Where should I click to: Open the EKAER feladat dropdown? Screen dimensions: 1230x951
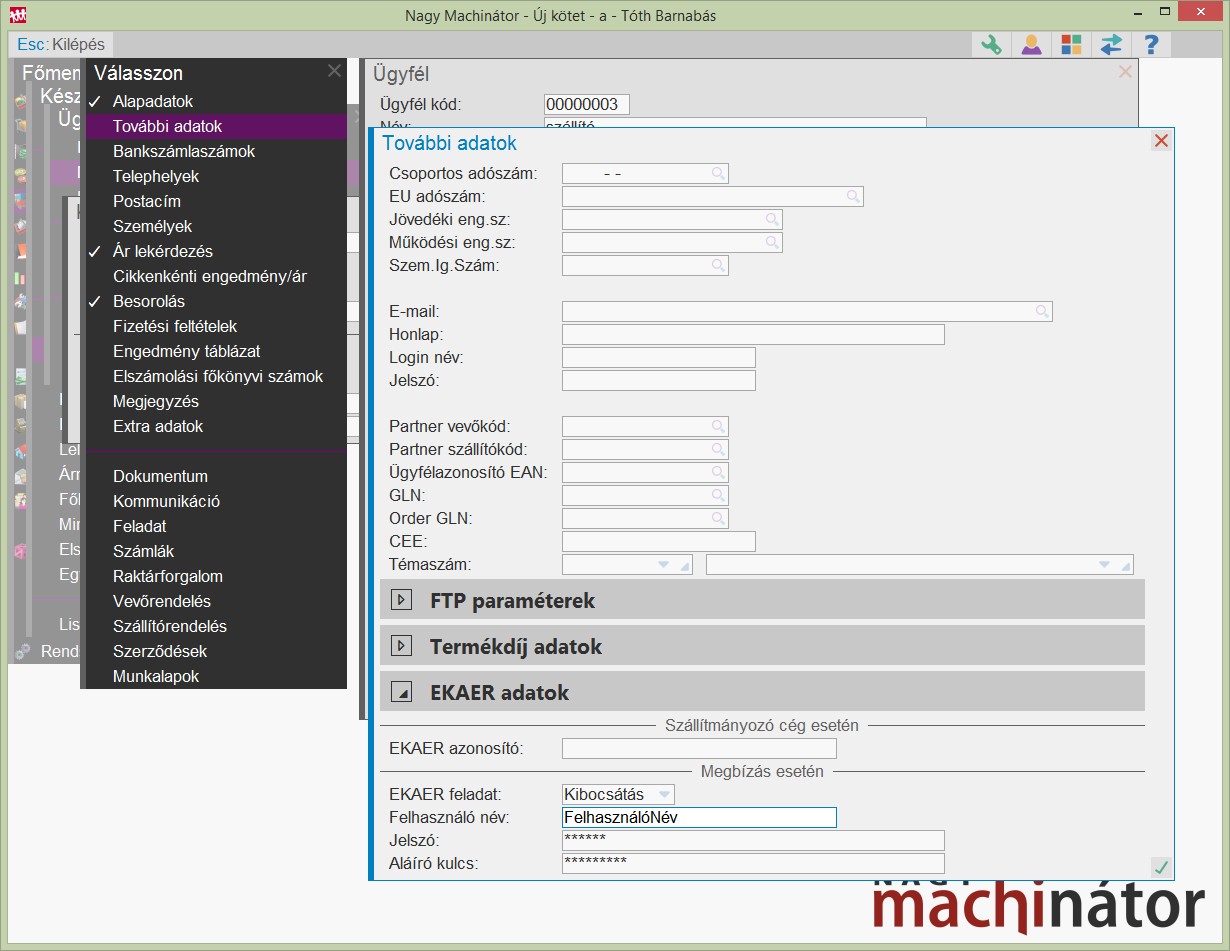663,794
